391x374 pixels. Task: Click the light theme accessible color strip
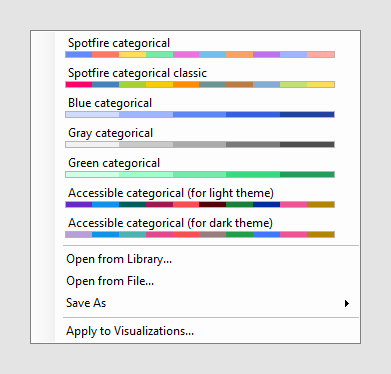[200, 204]
